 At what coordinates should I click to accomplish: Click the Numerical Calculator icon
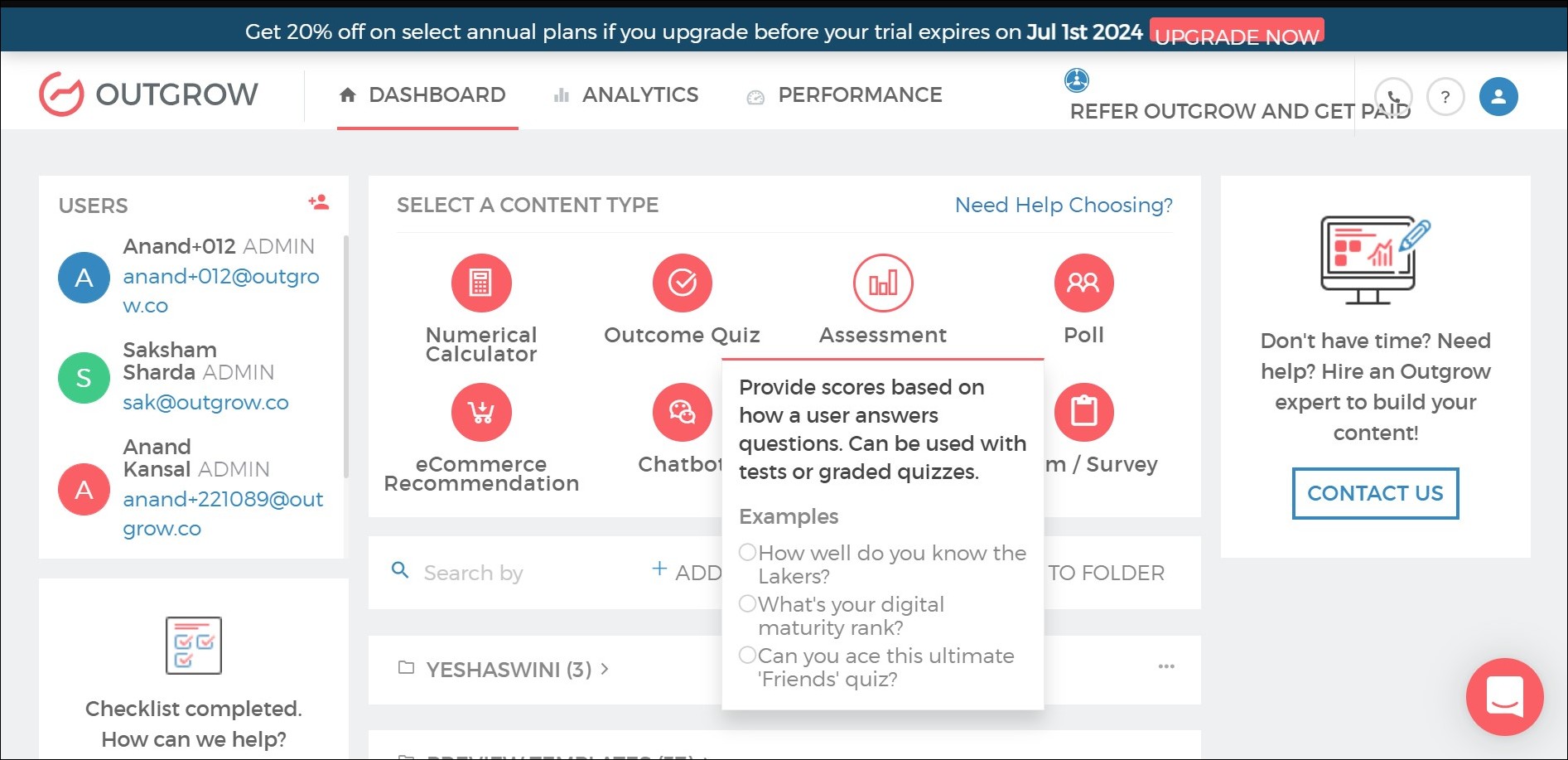click(x=481, y=283)
